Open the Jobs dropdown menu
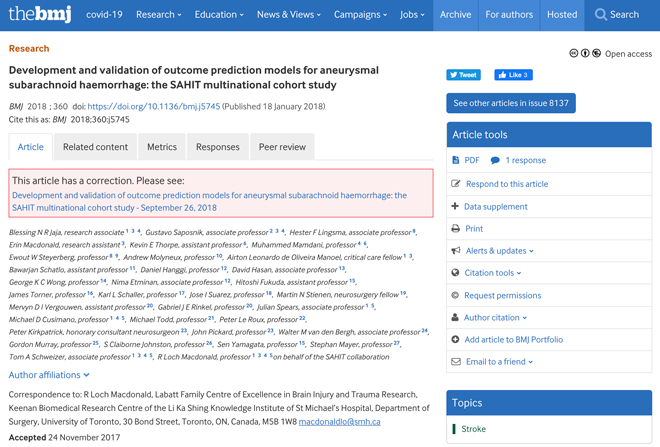 tap(412, 15)
